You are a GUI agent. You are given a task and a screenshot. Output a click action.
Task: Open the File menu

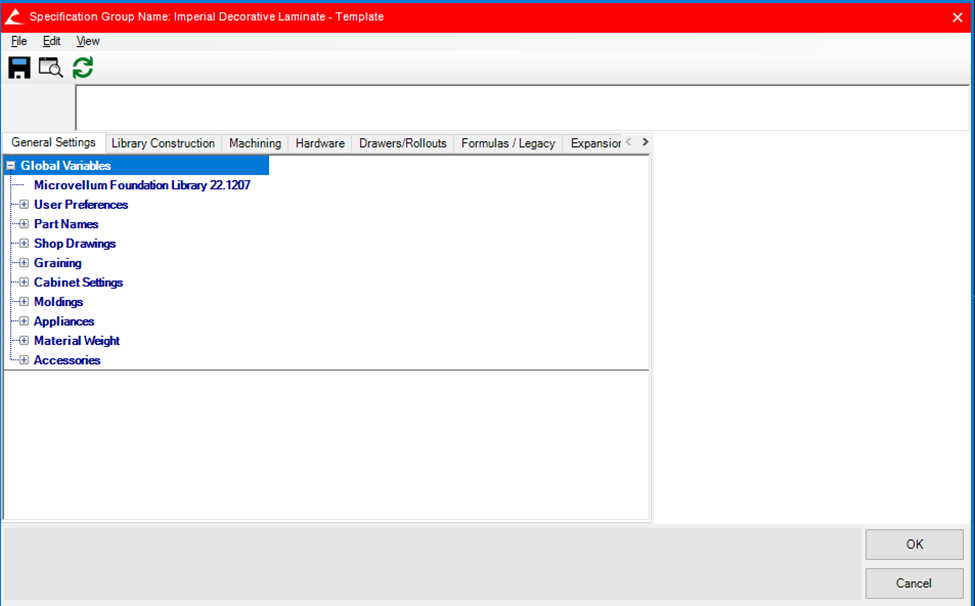[19, 42]
